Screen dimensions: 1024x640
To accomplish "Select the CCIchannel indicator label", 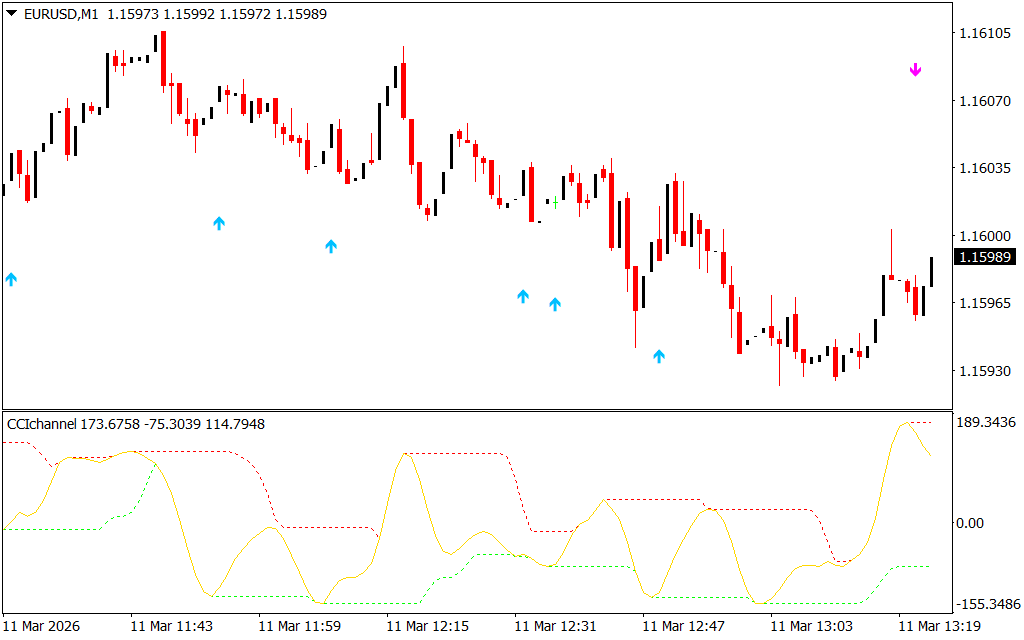I will click(42, 424).
